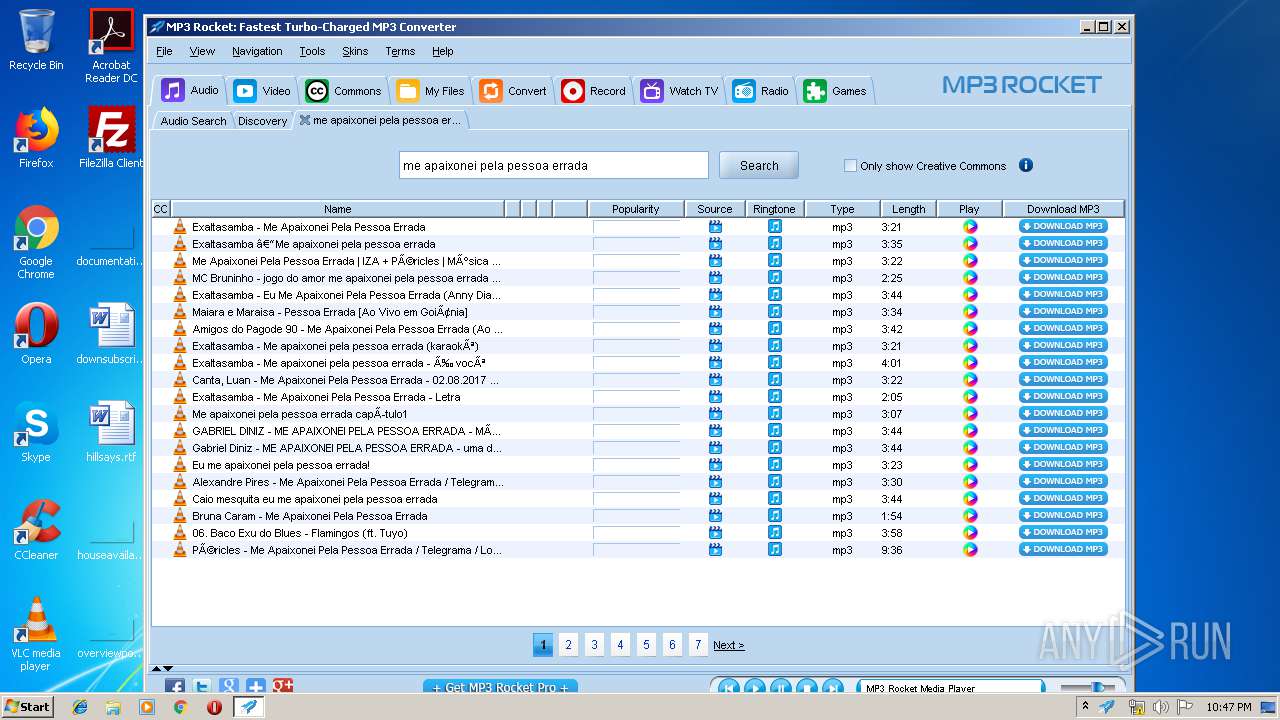Download MP3 for 06. Baco Exu do Blues

[1063, 532]
